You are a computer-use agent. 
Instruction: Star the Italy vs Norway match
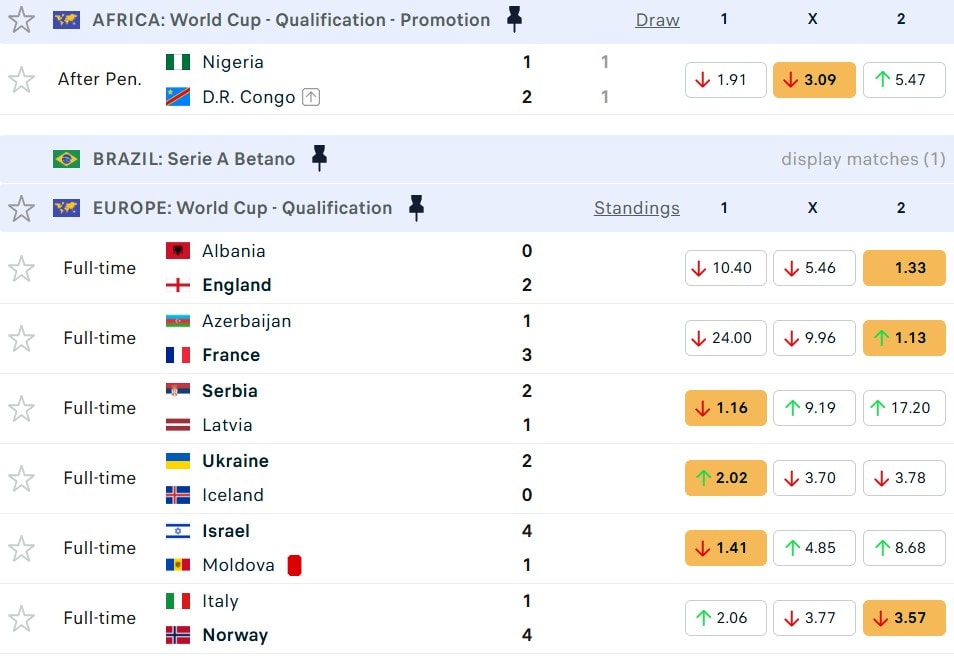pyautogui.click(x=21, y=618)
